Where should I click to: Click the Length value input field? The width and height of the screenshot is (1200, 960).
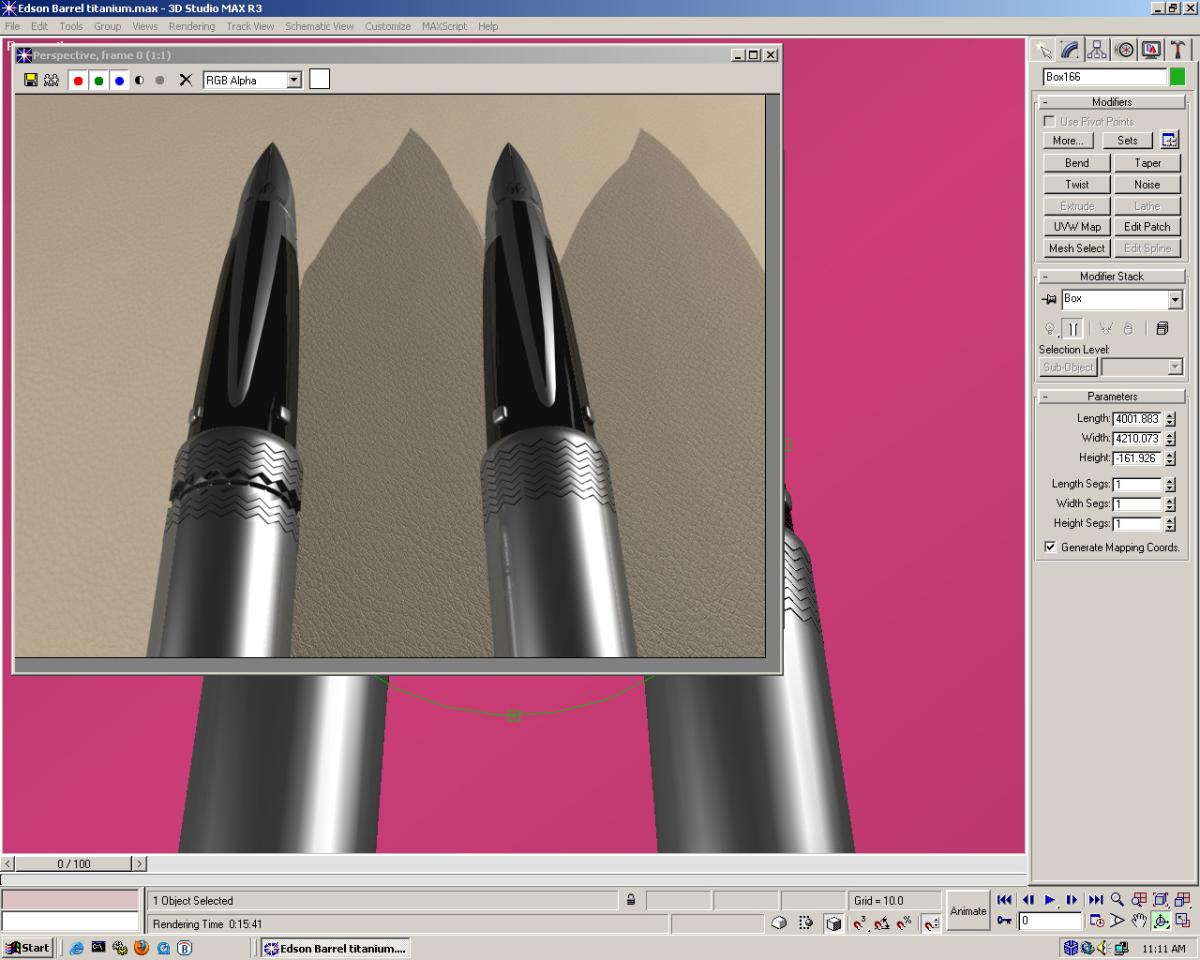(1136, 419)
